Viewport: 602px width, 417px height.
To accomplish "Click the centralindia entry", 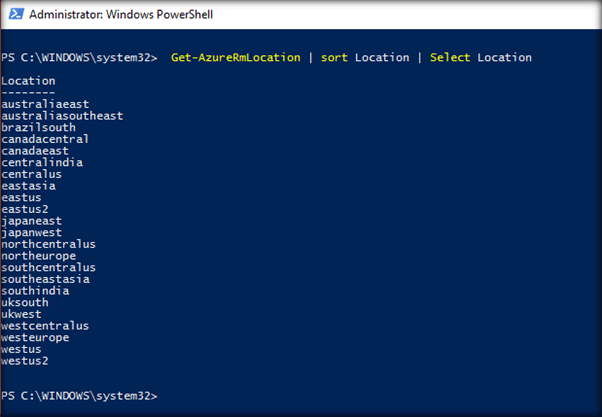I will [42, 163].
